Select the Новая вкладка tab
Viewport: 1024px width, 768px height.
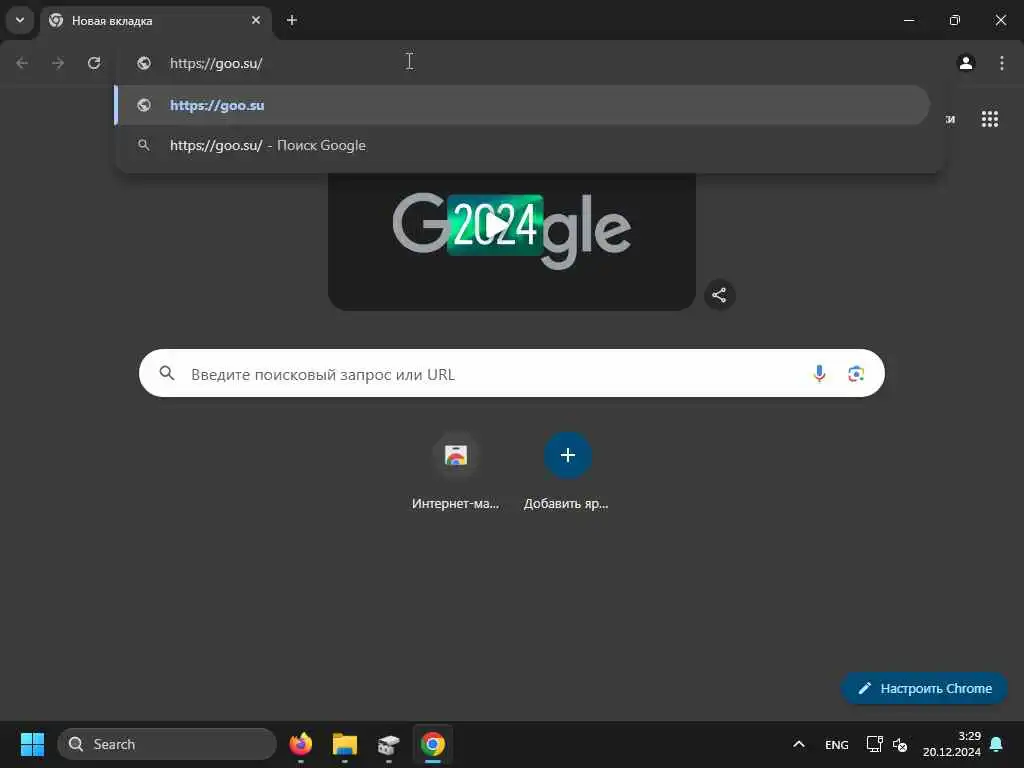[155, 21]
